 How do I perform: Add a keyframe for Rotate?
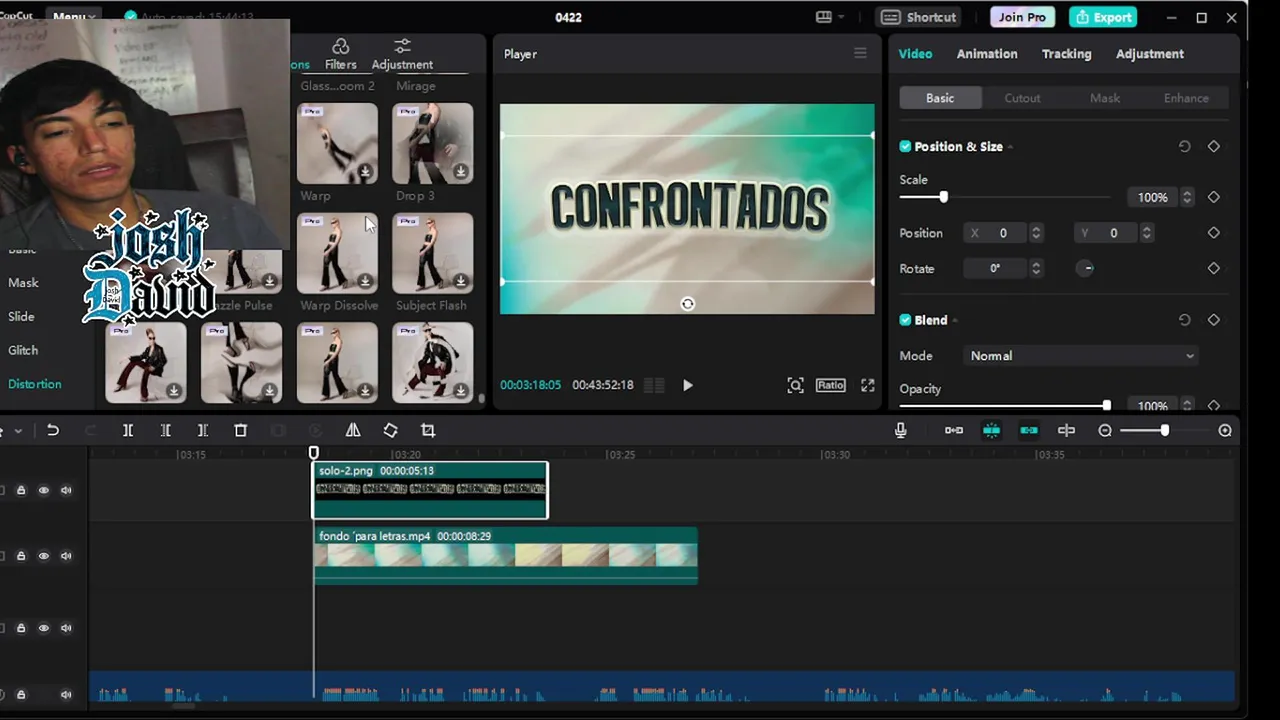coord(1213,268)
